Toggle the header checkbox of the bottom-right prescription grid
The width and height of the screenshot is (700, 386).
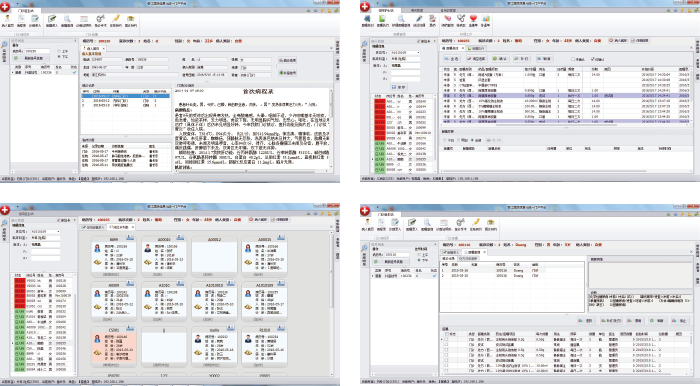447,334
